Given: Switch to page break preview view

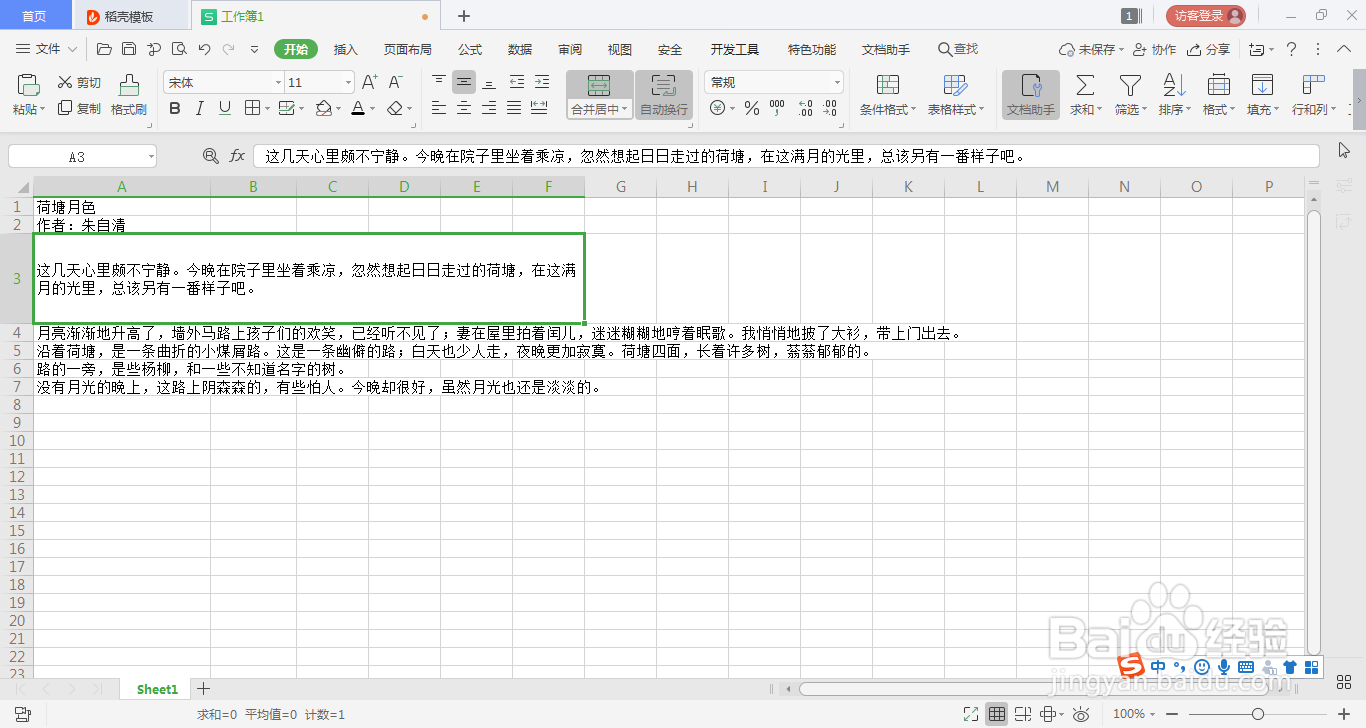Looking at the screenshot, I should coord(1022,714).
